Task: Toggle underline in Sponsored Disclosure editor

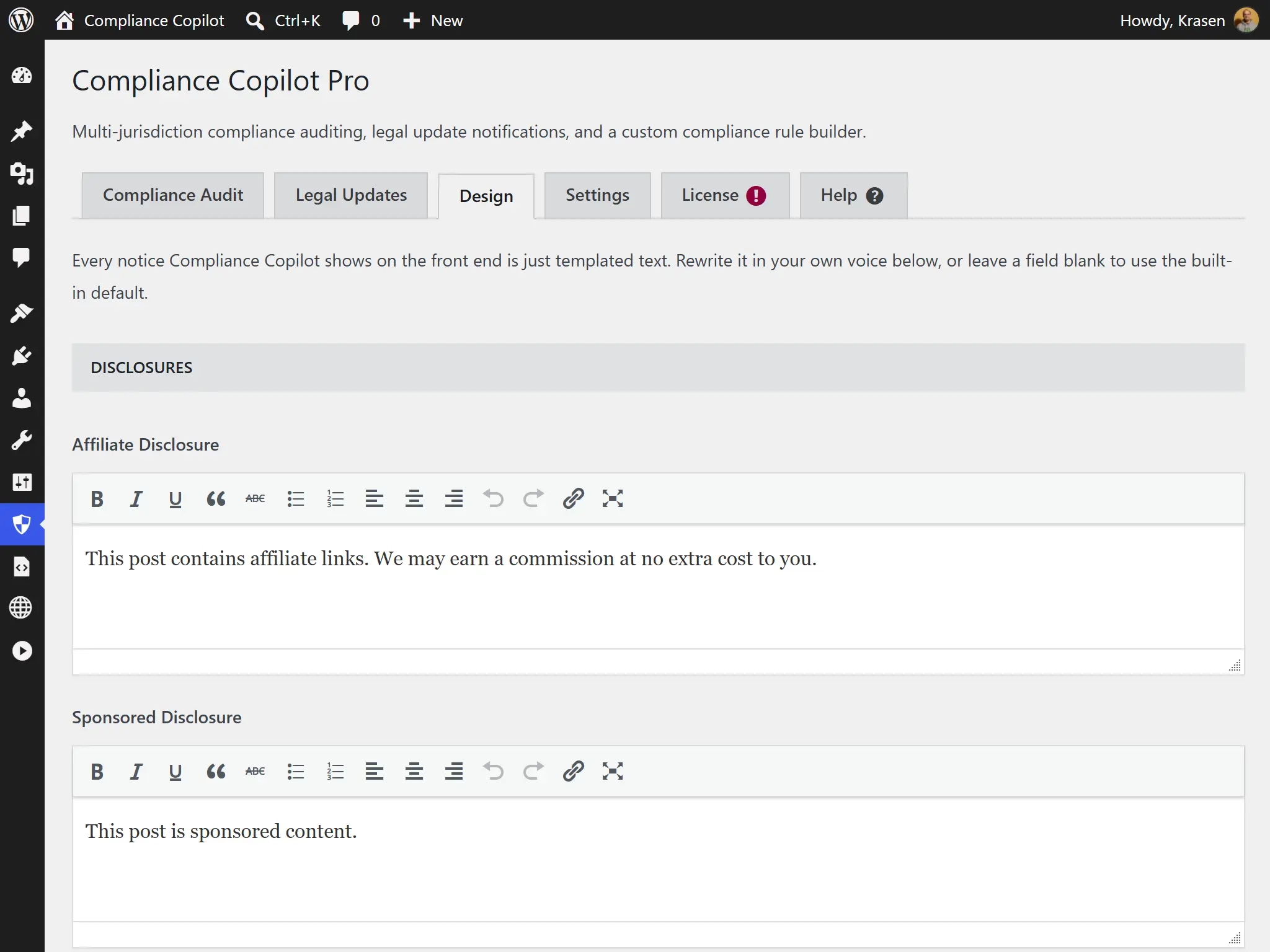Action: pos(175,772)
